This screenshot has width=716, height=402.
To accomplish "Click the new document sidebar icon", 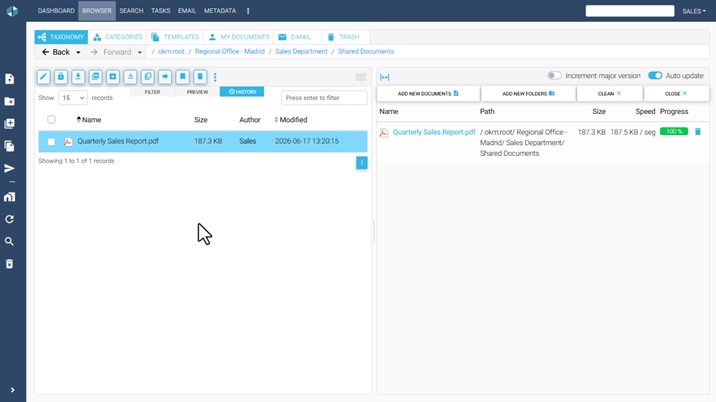I will click(10, 79).
